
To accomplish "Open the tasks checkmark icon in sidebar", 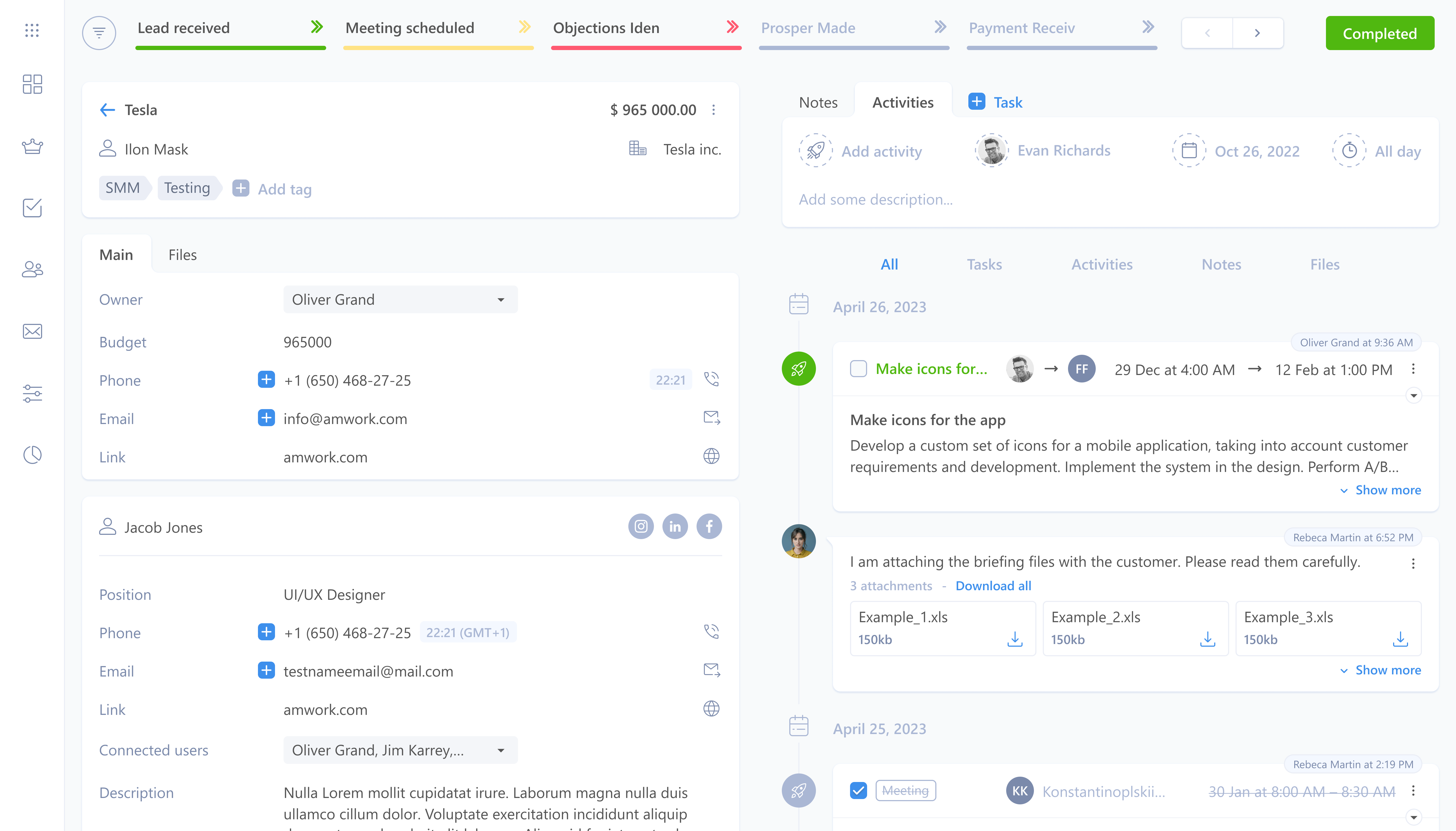I will pyautogui.click(x=32, y=208).
